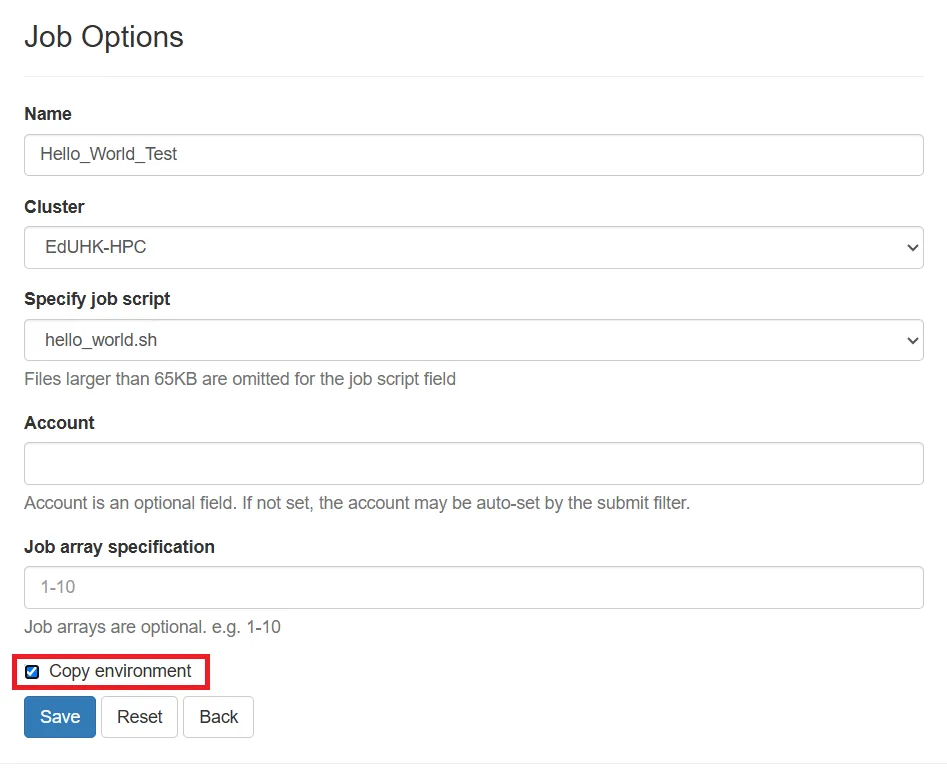Go back with the Back button
This screenshot has height=781, width=947.
point(218,717)
